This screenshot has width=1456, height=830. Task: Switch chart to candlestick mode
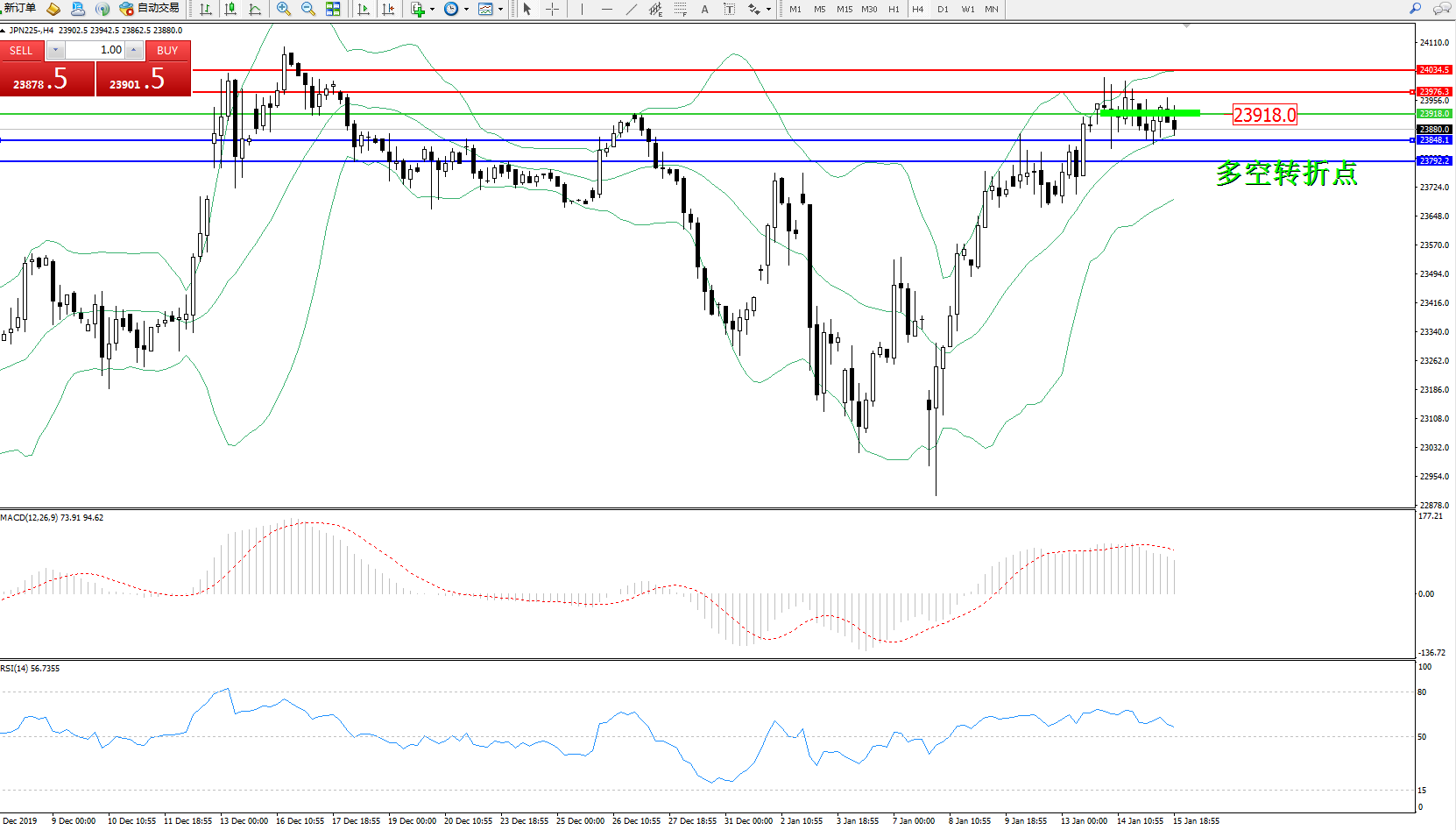pos(230,9)
